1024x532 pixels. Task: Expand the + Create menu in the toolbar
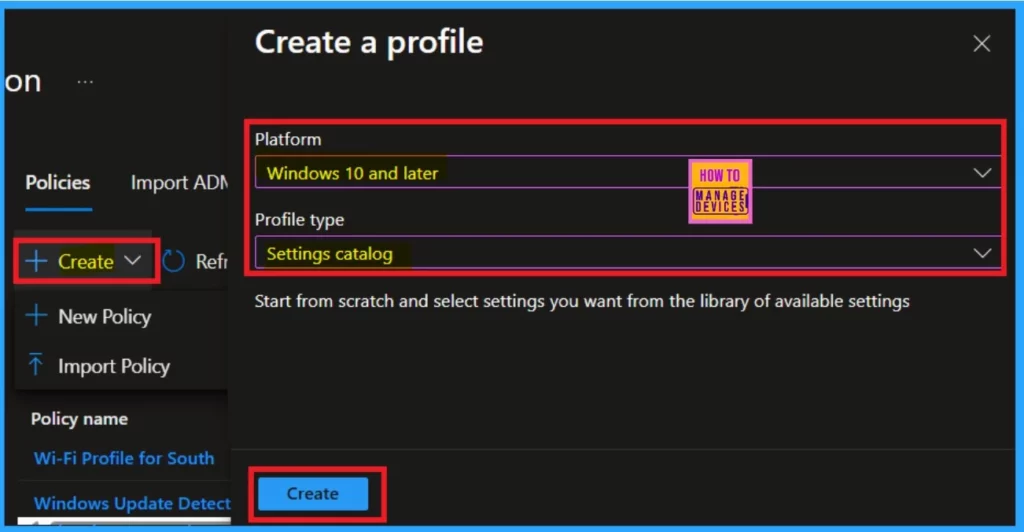(x=84, y=261)
